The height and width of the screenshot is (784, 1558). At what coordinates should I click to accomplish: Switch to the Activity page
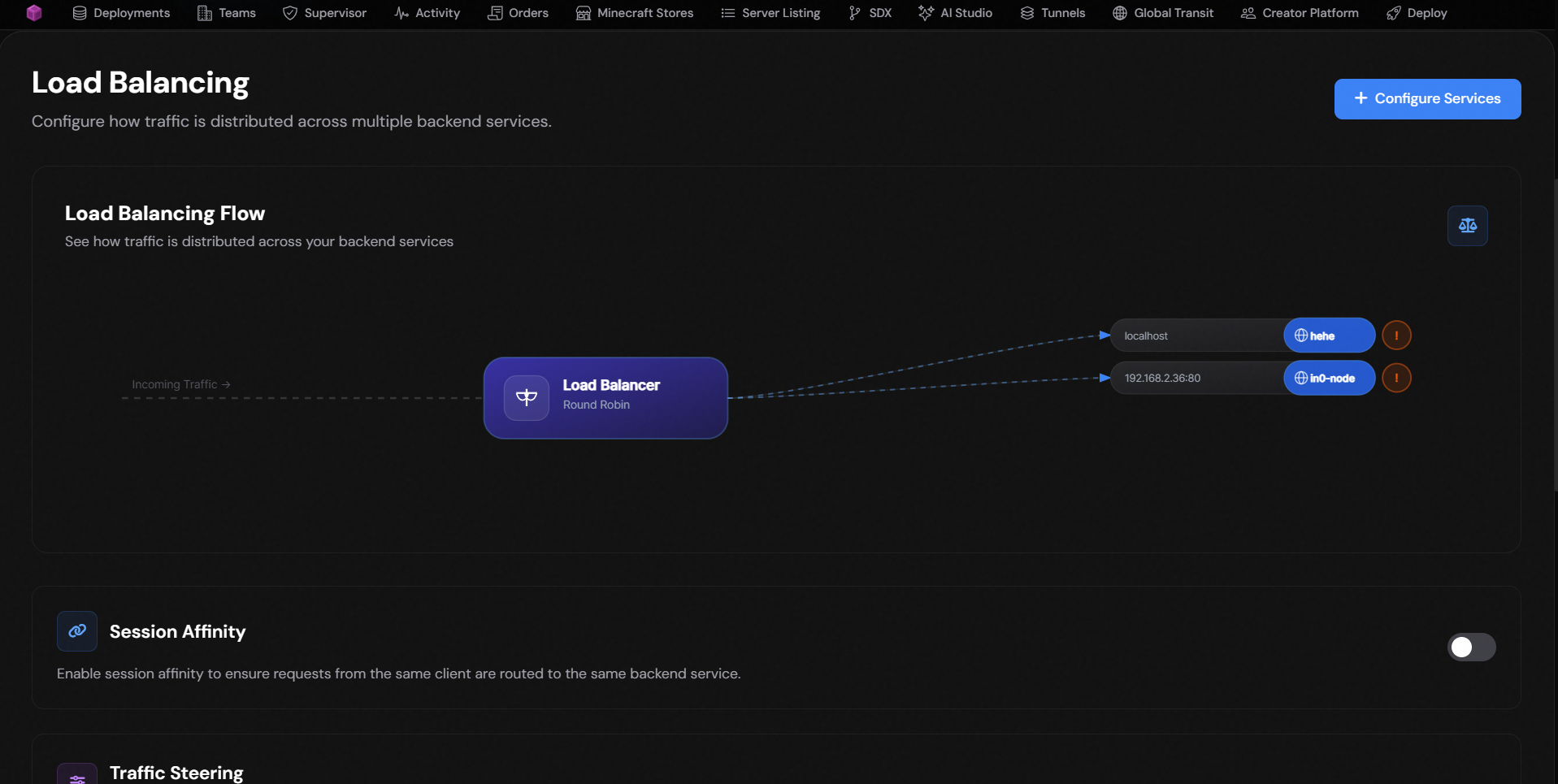pyautogui.click(x=427, y=13)
